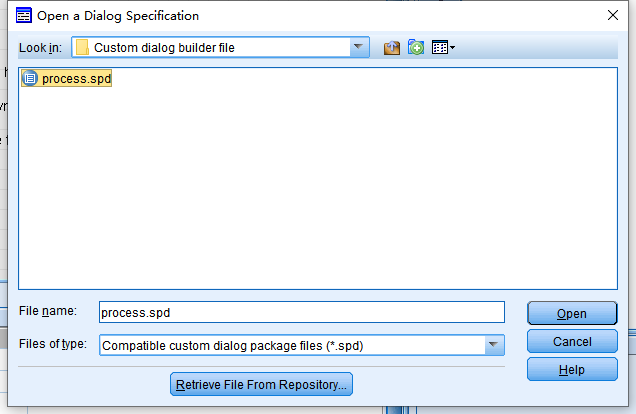Create a new folder

click(416, 48)
